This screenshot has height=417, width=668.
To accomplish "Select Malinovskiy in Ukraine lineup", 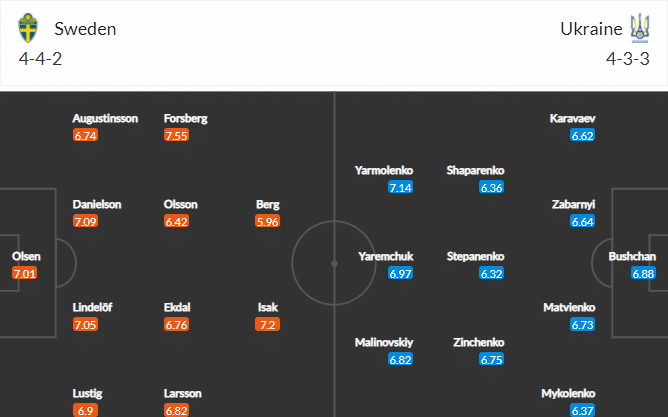I will (384, 342).
